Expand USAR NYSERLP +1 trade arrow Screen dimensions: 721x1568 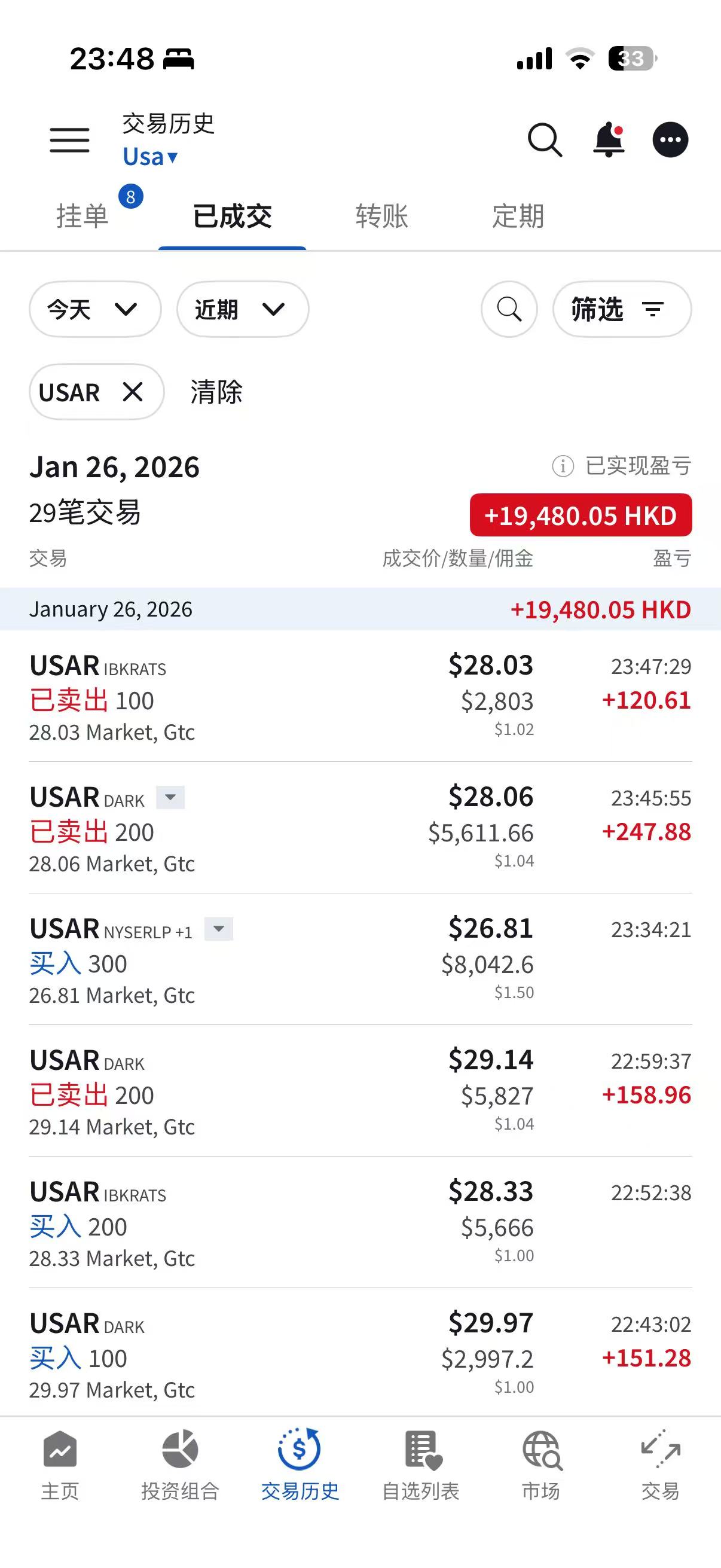click(219, 929)
